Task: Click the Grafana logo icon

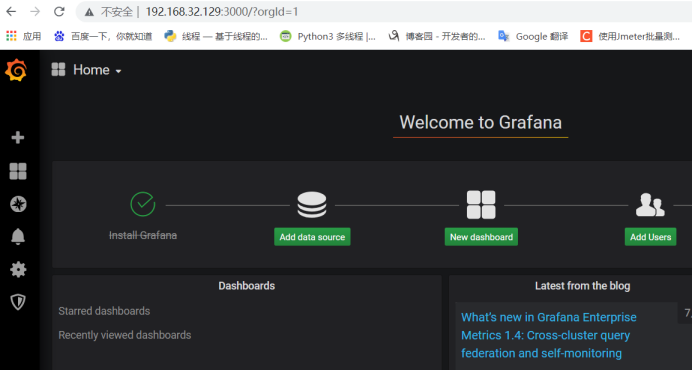Action: (16, 70)
